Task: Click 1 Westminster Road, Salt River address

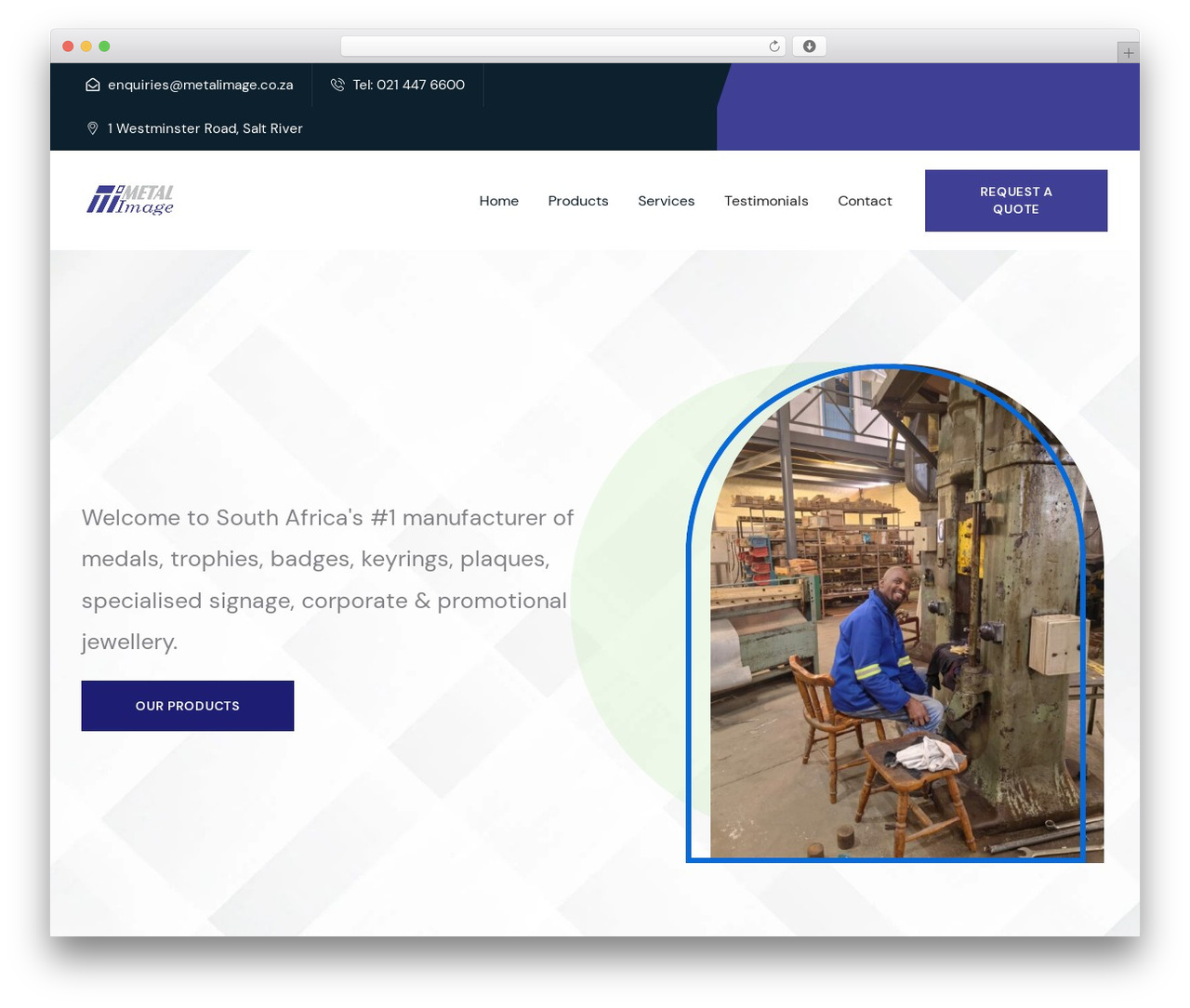Action: [x=205, y=128]
